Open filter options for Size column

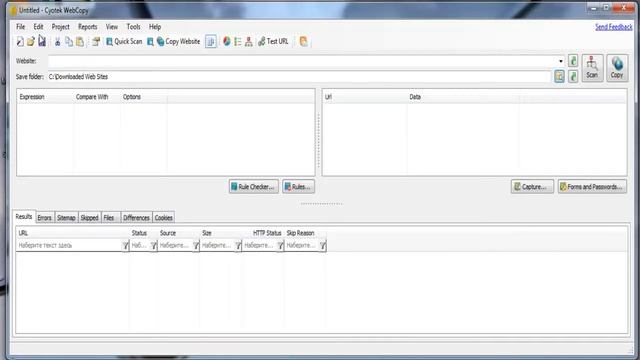(238, 245)
